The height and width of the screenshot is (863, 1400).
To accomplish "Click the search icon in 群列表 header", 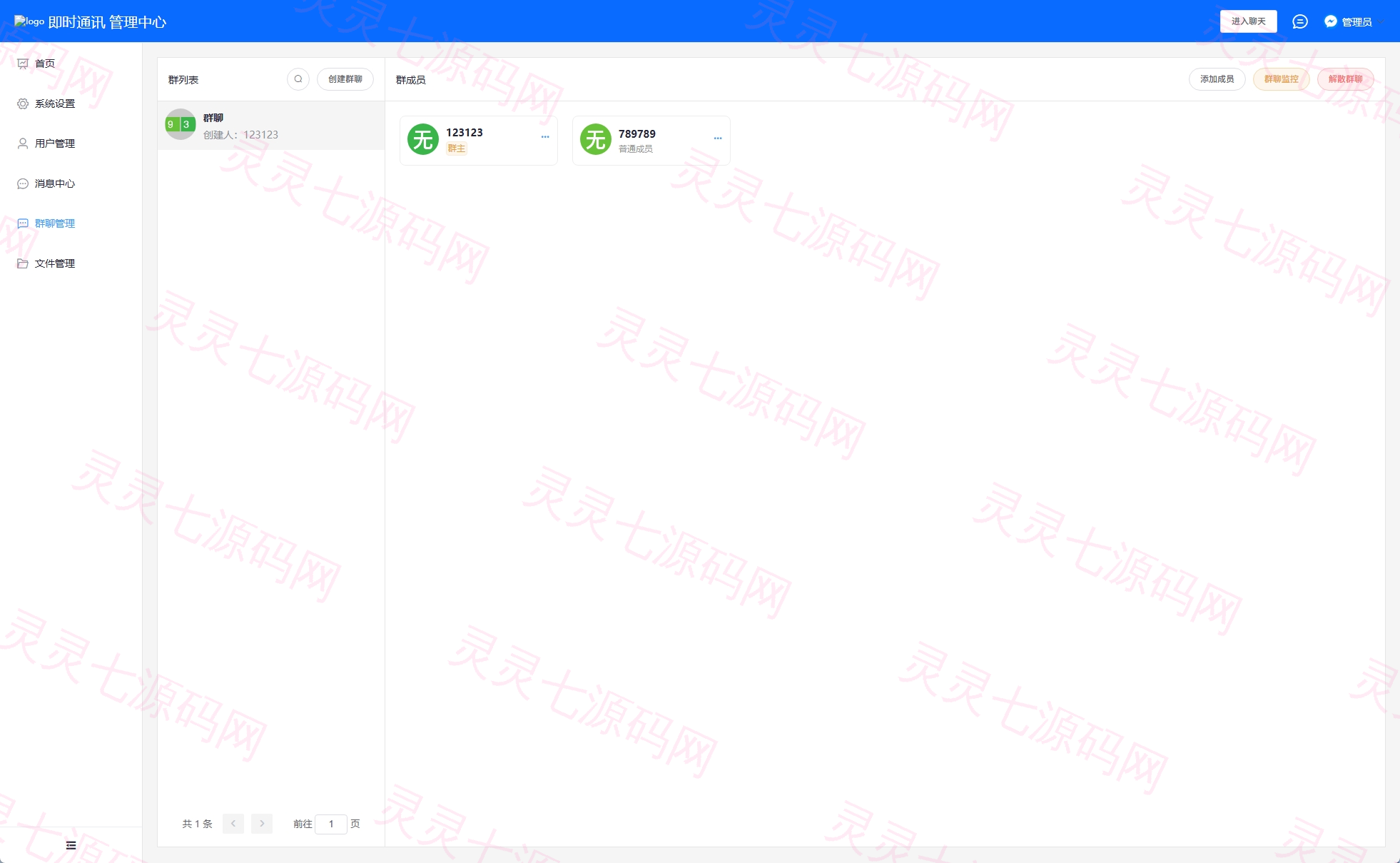I will click(x=298, y=79).
